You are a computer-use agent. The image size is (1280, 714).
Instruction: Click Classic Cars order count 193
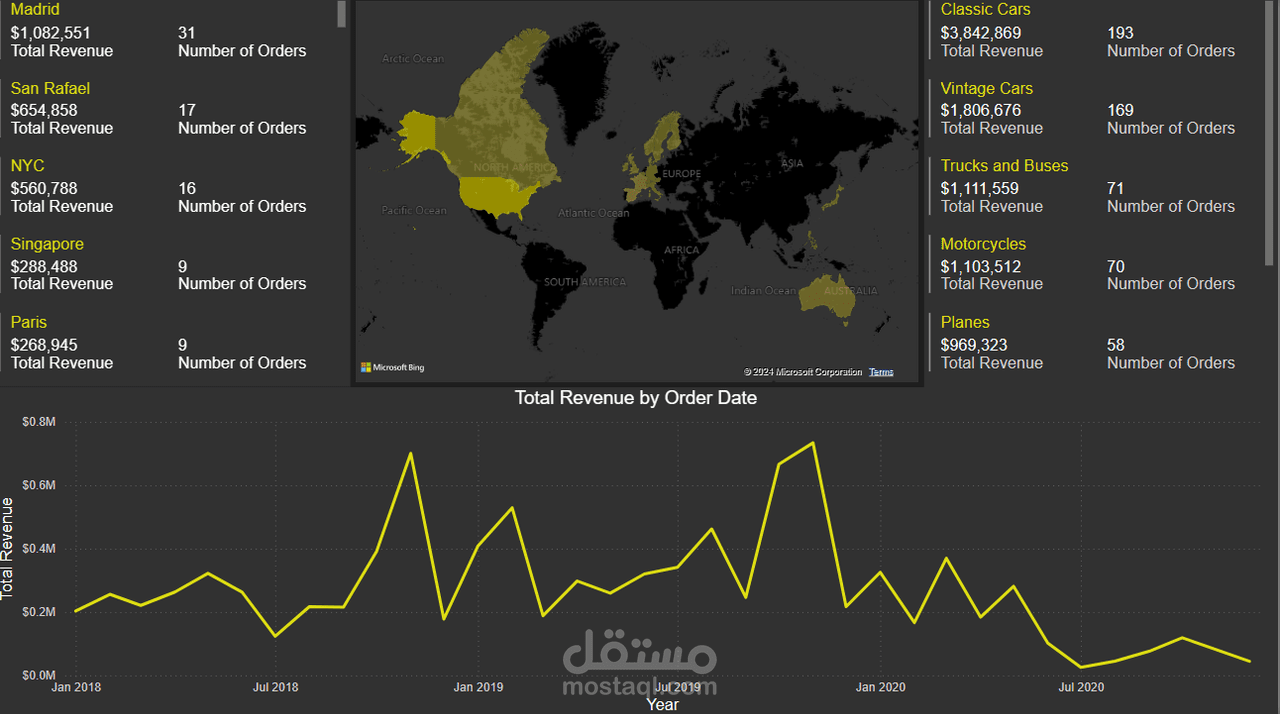[1120, 32]
